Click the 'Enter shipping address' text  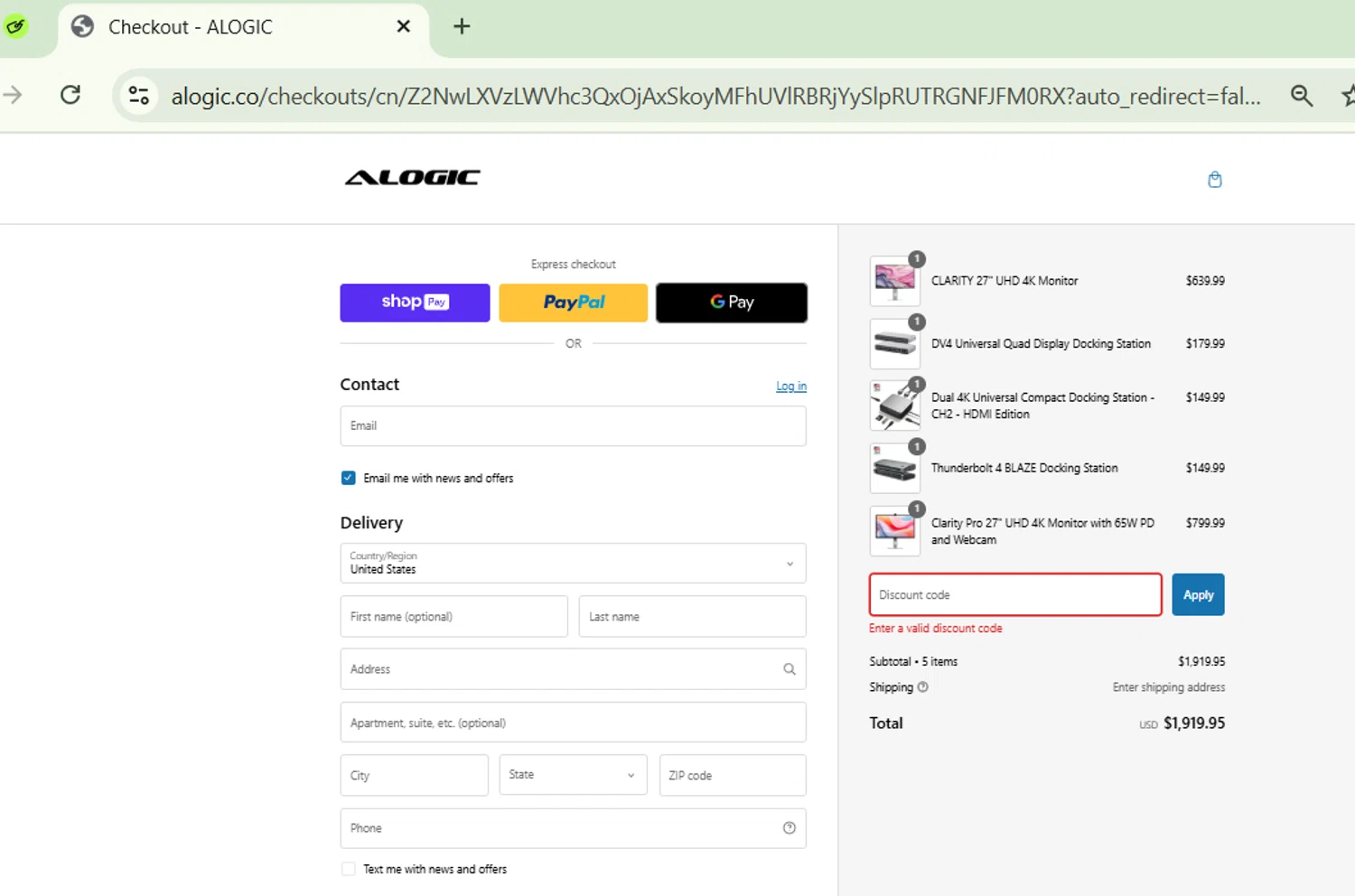click(1169, 687)
